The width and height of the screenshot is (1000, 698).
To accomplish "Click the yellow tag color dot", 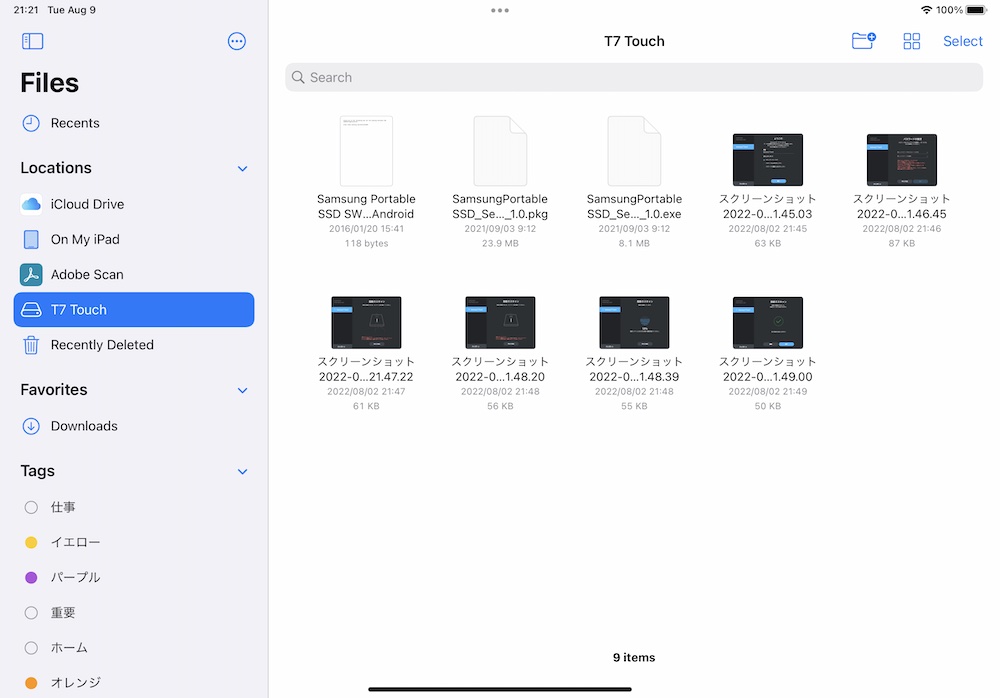I will click(x=31, y=542).
